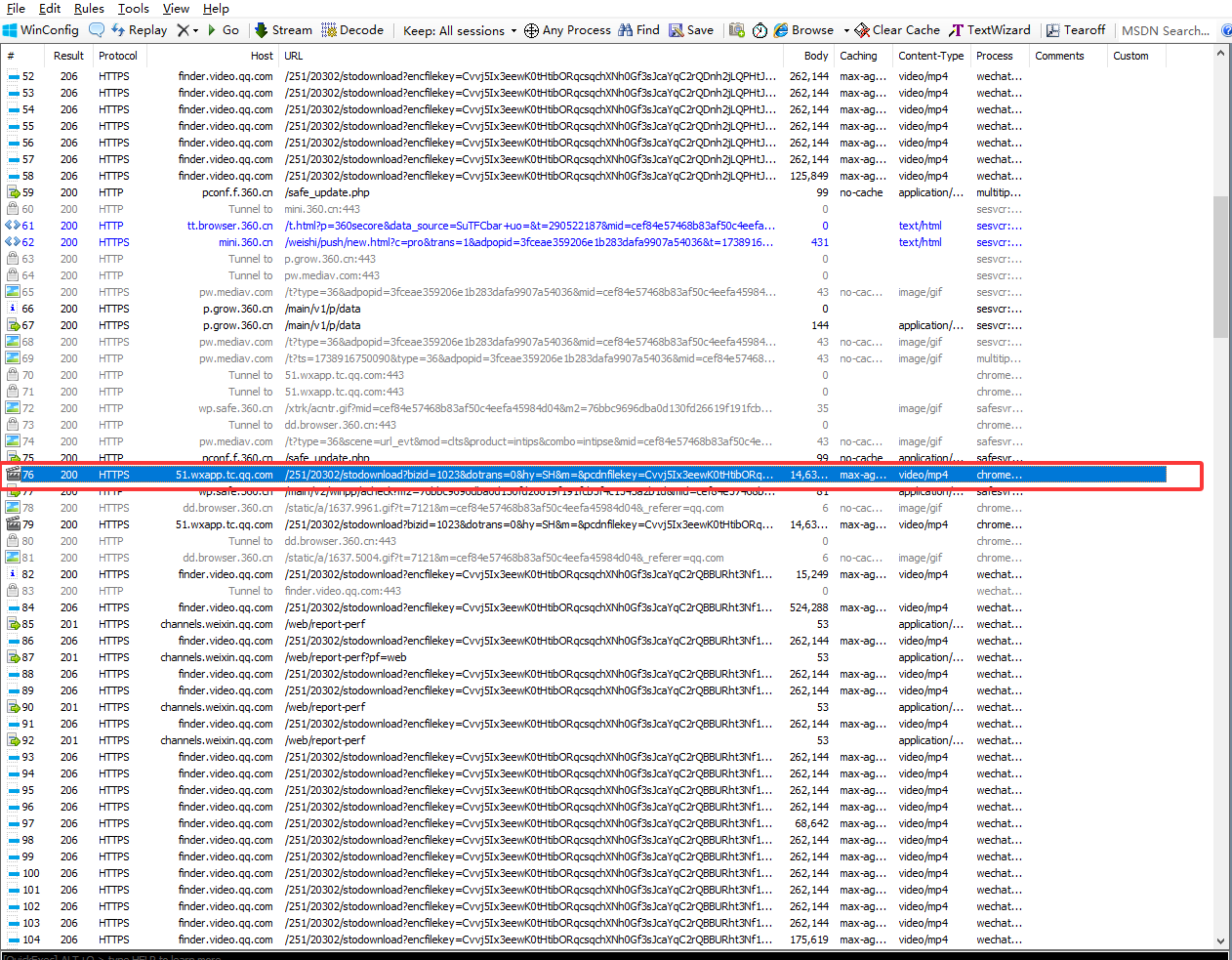Viewport: 1232px width, 960px height.
Task: Click the image icon of session 72
Action: pos(13,408)
